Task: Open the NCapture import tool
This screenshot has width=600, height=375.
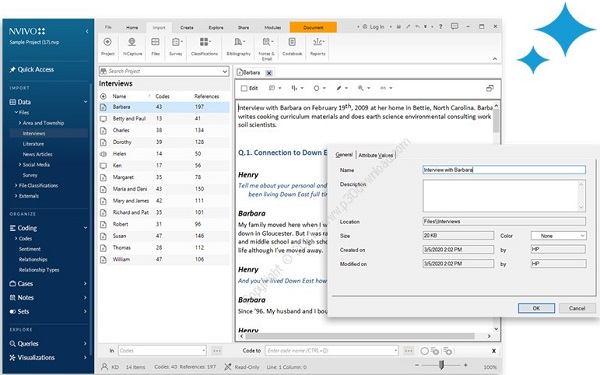Action: pyautogui.click(x=132, y=42)
